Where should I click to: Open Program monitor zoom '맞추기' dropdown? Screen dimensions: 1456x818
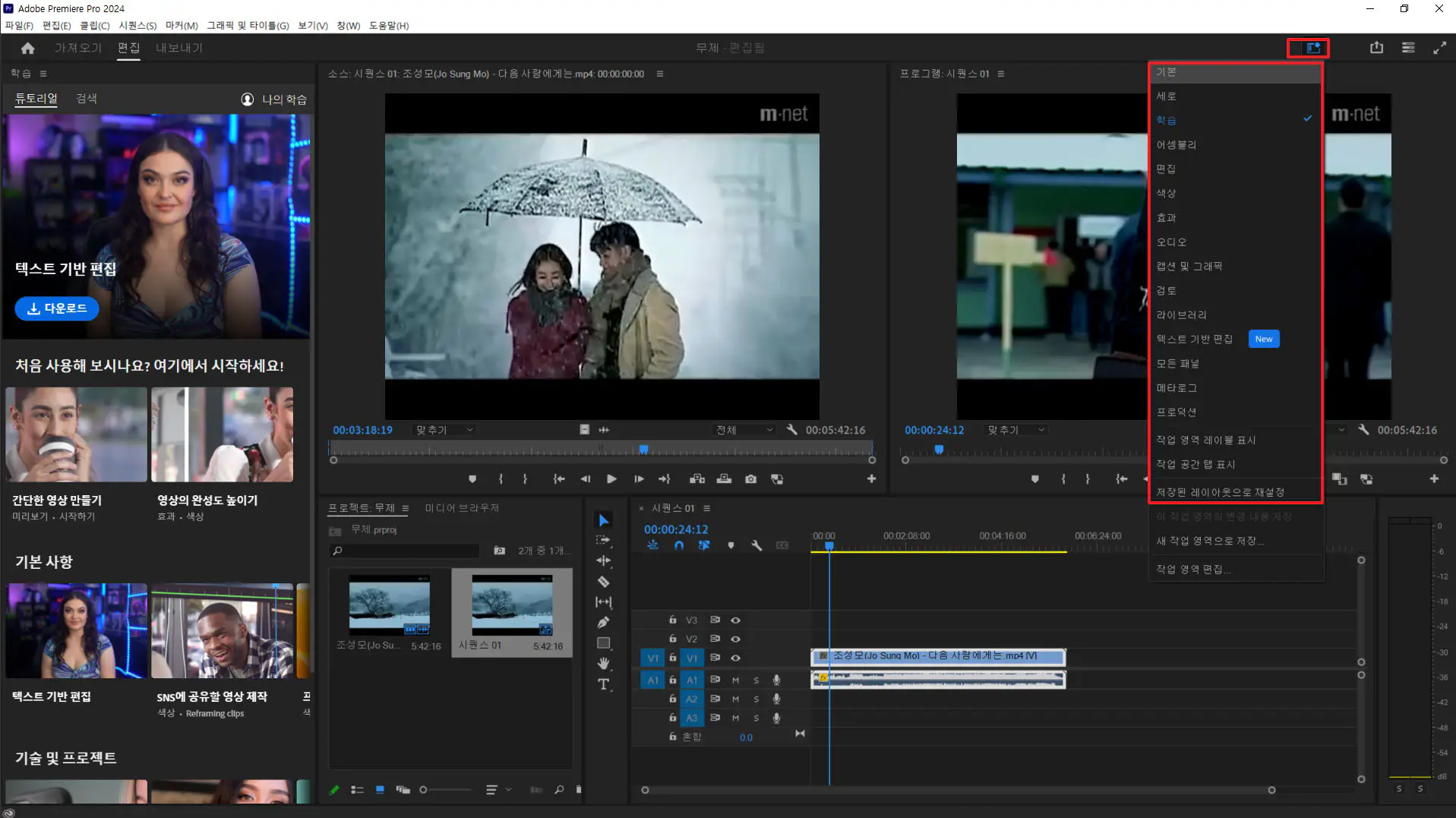(x=1016, y=430)
